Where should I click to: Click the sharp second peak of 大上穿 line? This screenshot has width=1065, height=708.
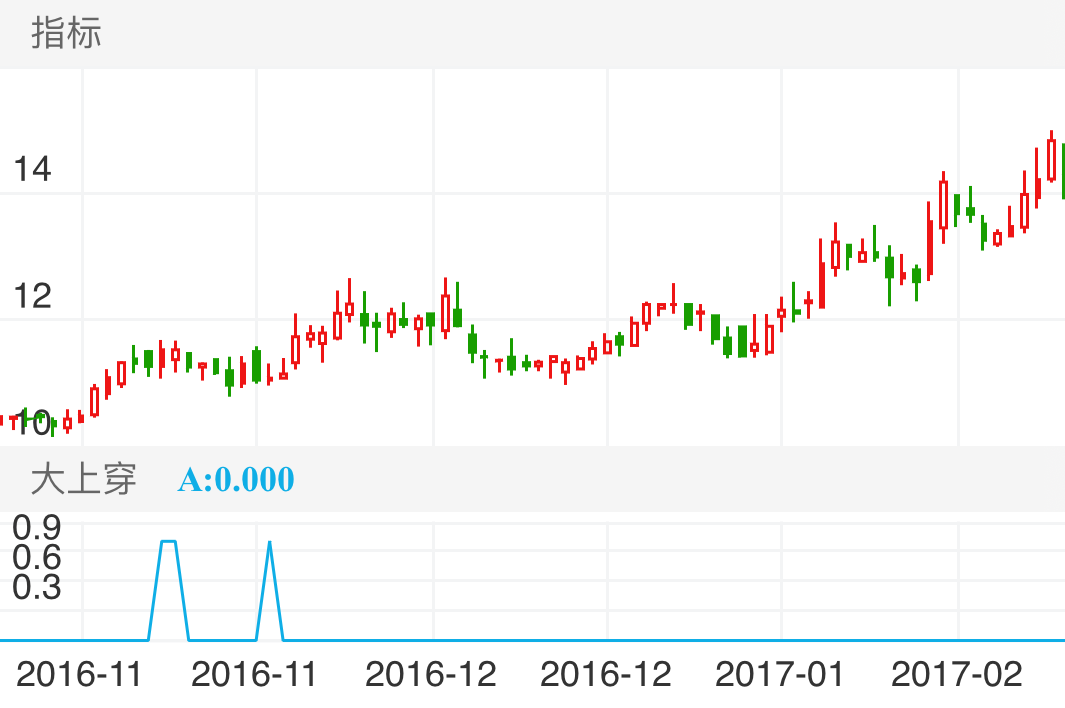(x=269, y=542)
